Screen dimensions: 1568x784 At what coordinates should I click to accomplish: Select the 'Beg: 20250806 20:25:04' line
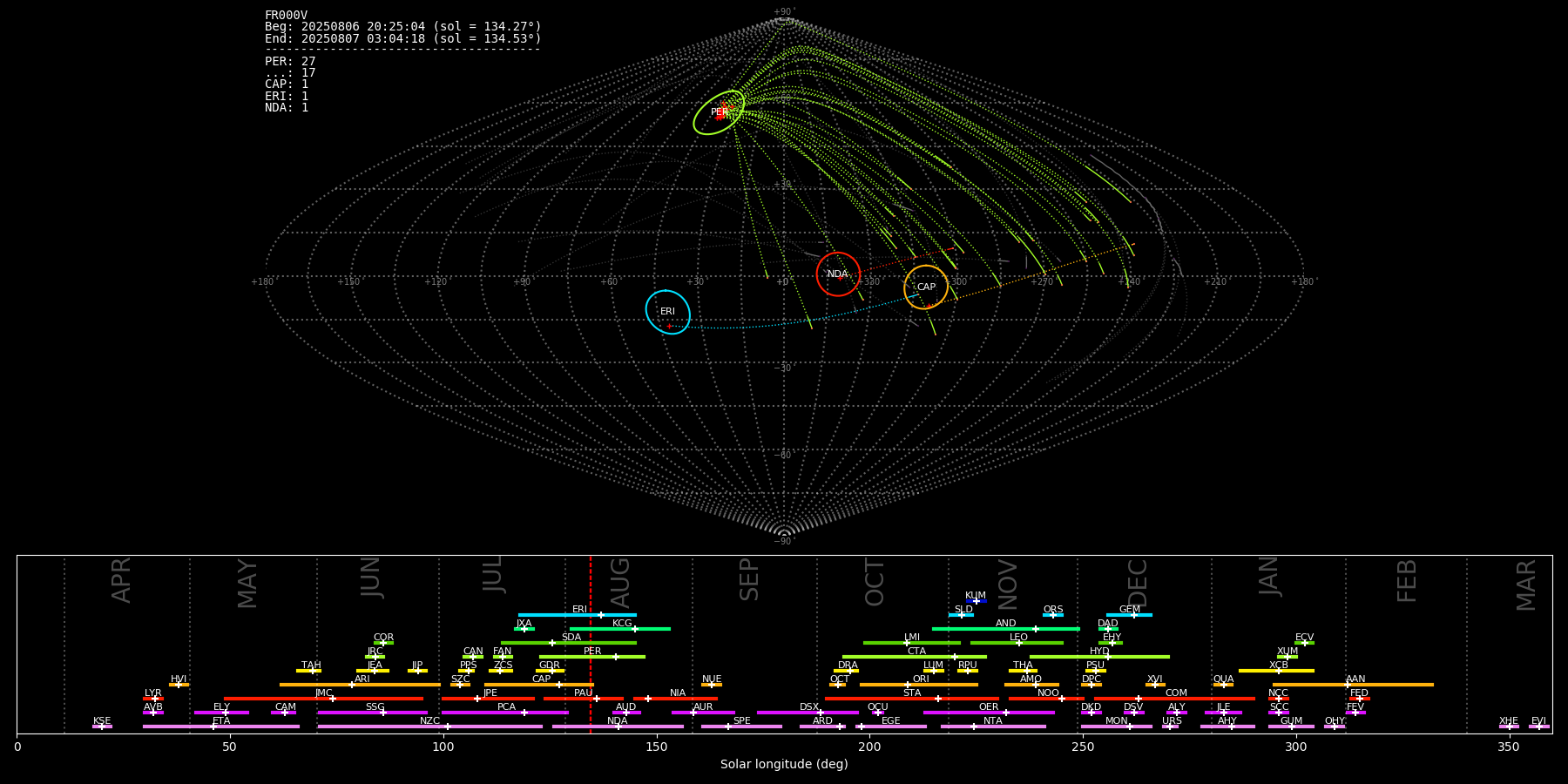point(403,27)
